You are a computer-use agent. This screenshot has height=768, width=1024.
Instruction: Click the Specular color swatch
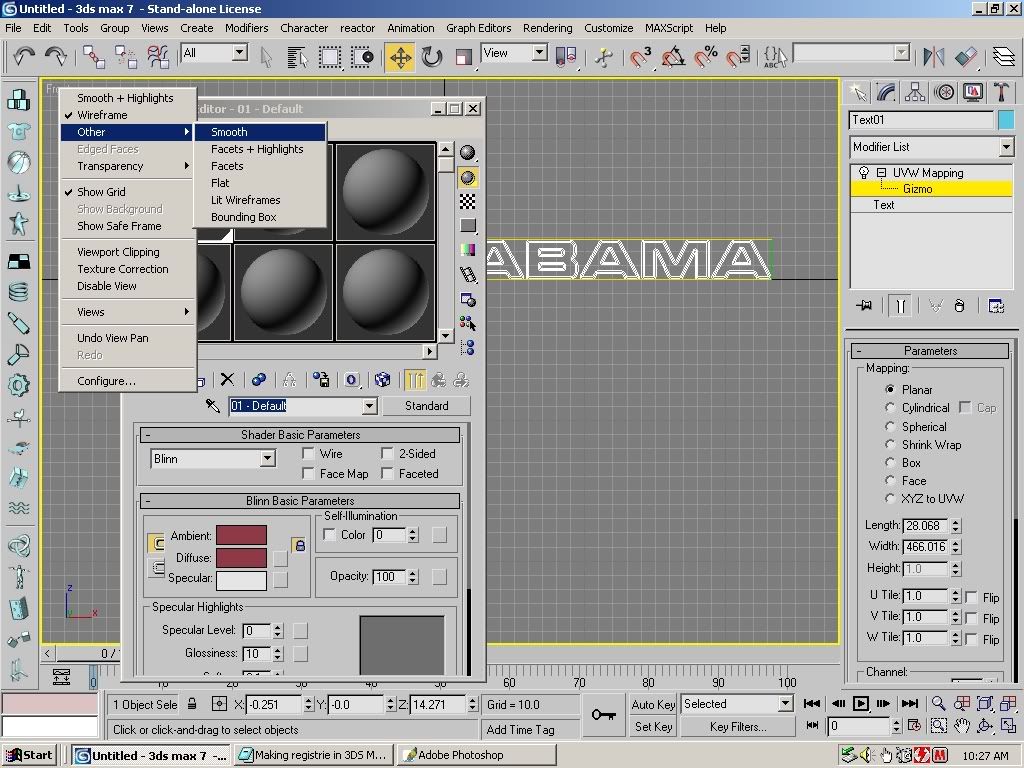tap(241, 580)
